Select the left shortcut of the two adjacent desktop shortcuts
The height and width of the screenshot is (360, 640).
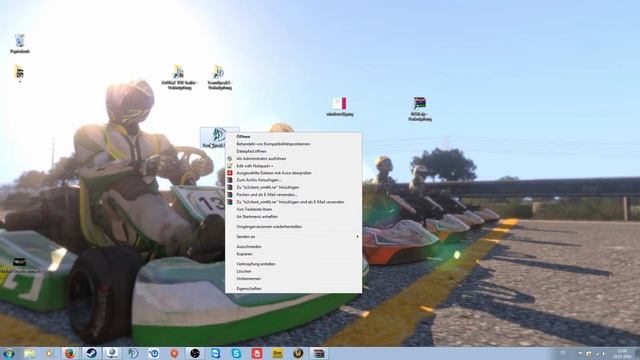(x=179, y=77)
